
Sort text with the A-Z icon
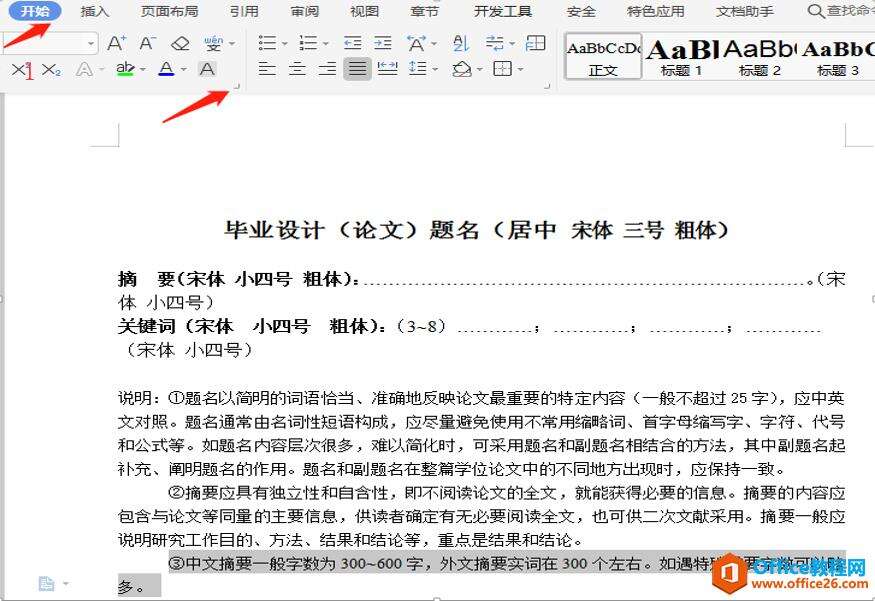[461, 43]
